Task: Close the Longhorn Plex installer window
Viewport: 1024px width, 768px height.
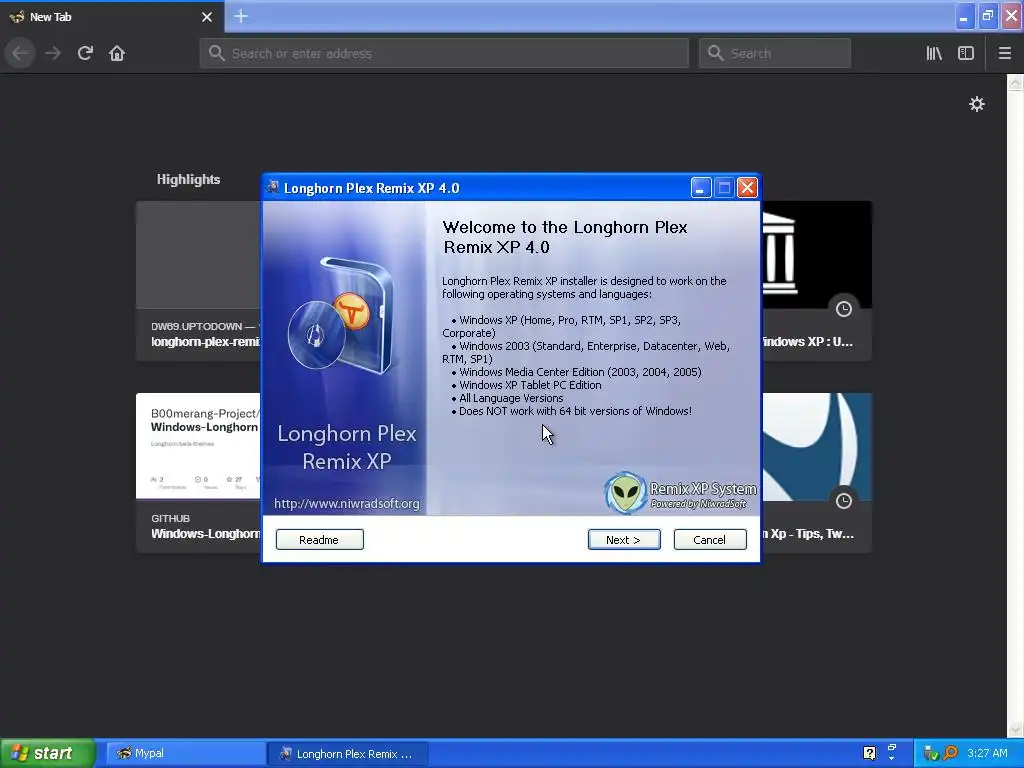Action: pyautogui.click(x=747, y=188)
